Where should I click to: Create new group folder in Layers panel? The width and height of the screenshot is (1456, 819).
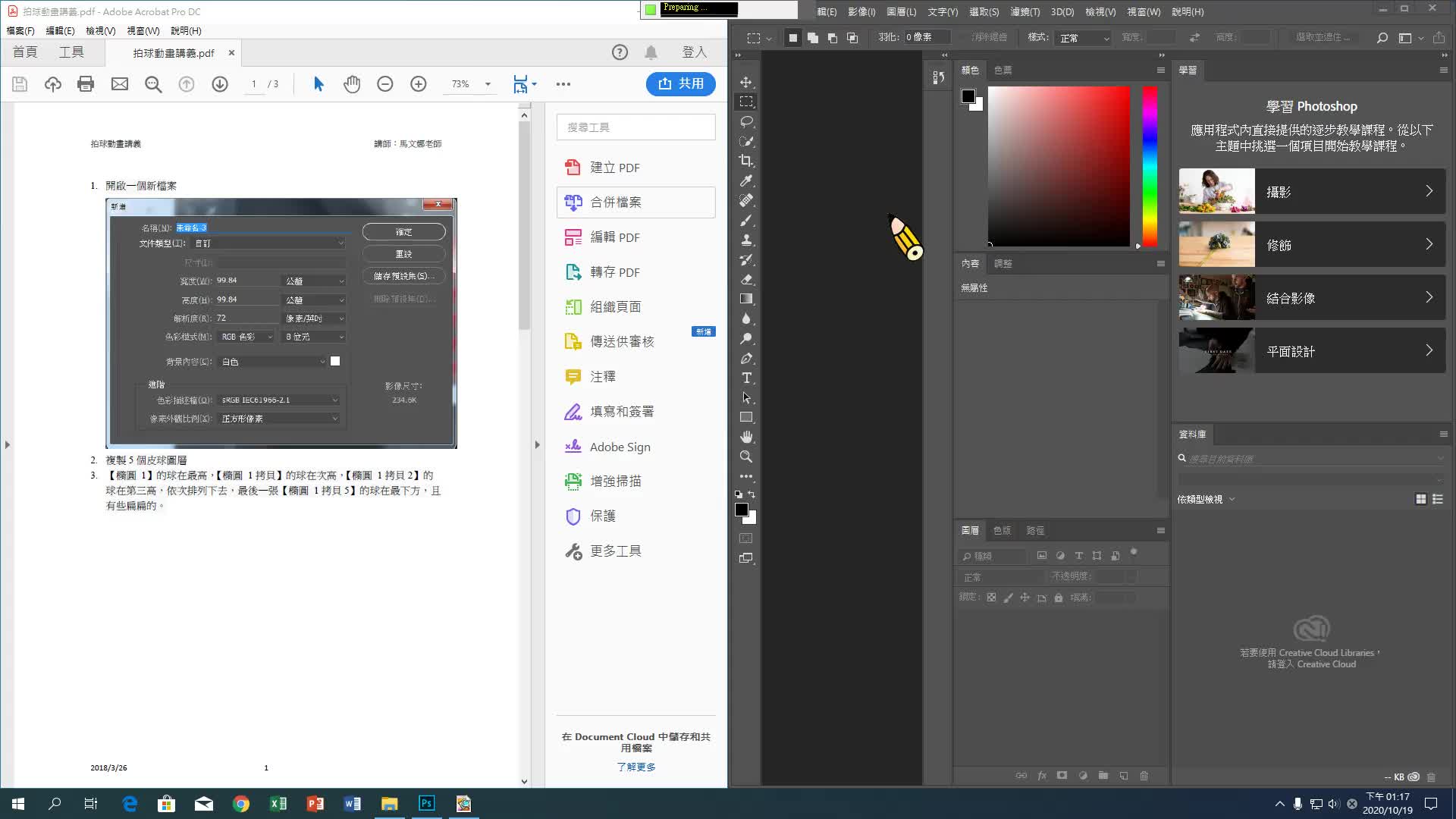pos(1103,776)
